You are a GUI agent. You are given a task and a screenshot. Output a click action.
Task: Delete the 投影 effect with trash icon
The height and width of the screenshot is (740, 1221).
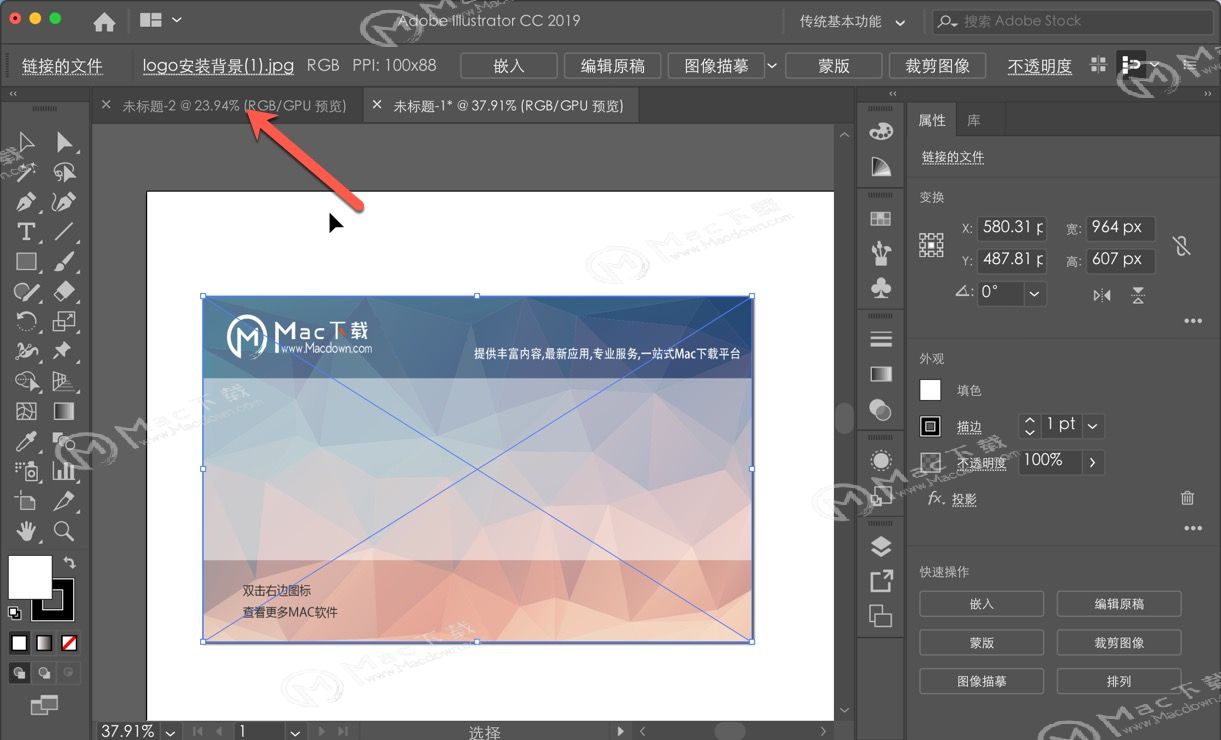click(x=1187, y=498)
